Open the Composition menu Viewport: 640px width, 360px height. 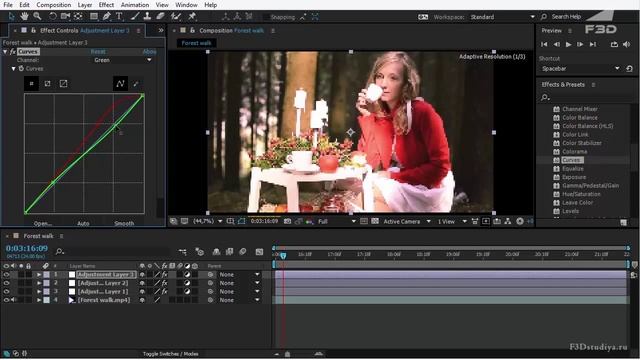[53, 5]
